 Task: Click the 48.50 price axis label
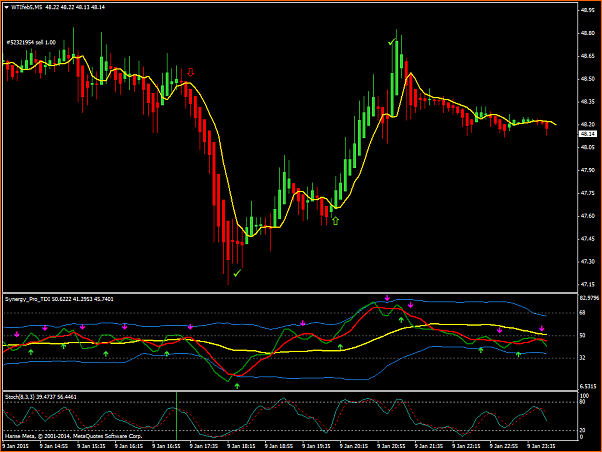[x=587, y=79]
